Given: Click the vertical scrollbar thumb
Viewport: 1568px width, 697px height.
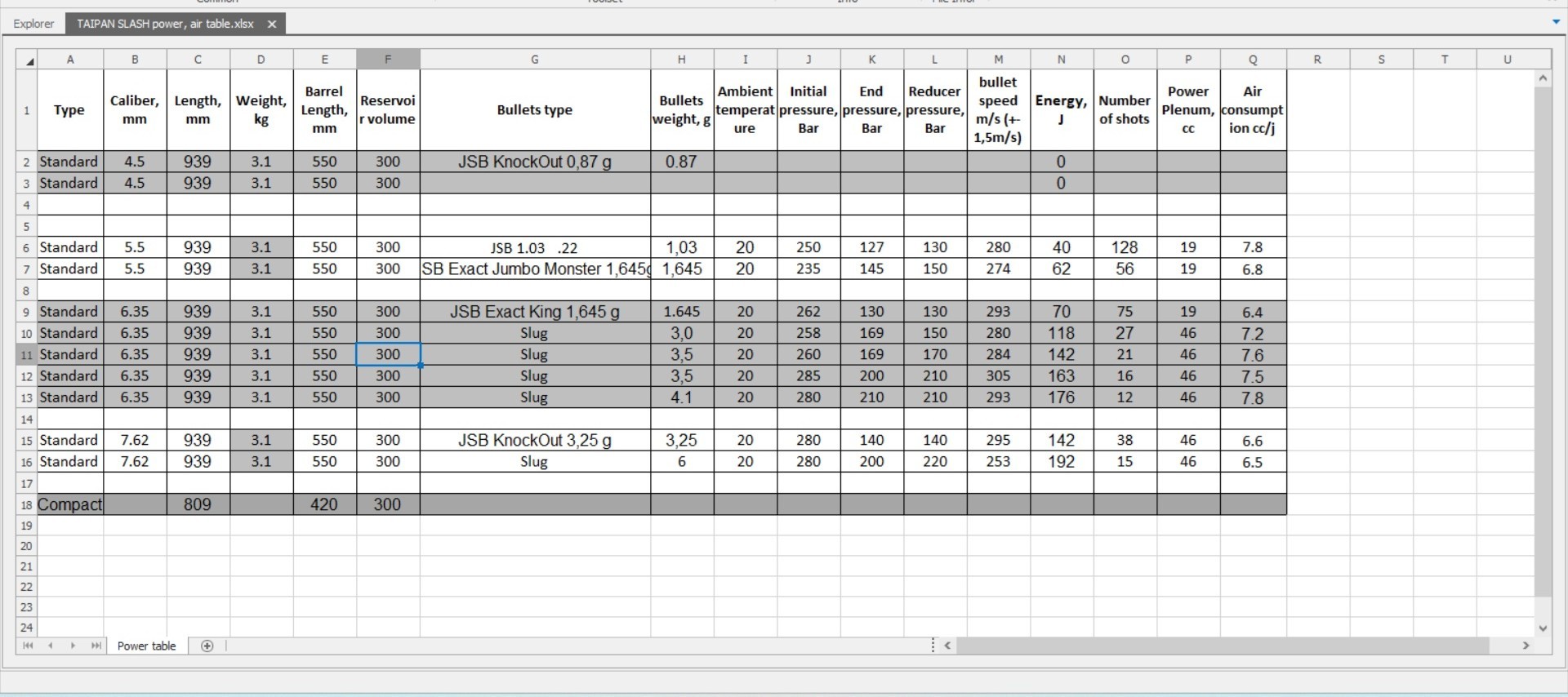Looking at the screenshot, I should click(1543, 341).
